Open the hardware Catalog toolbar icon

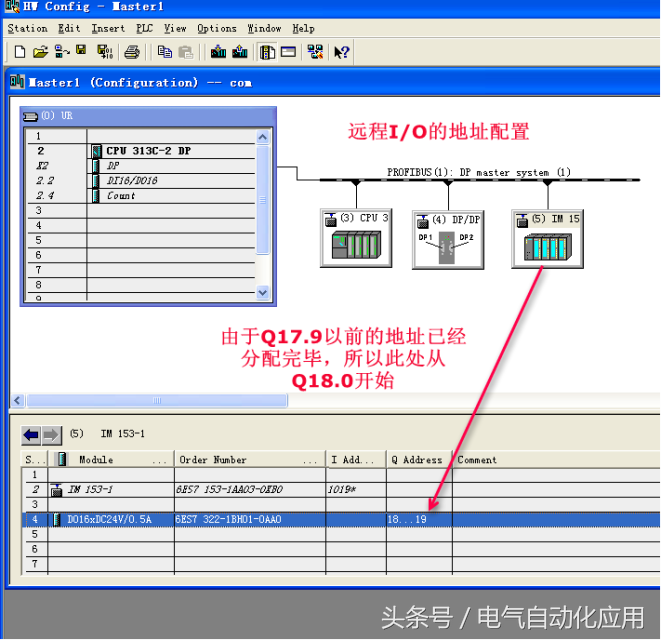pos(267,51)
